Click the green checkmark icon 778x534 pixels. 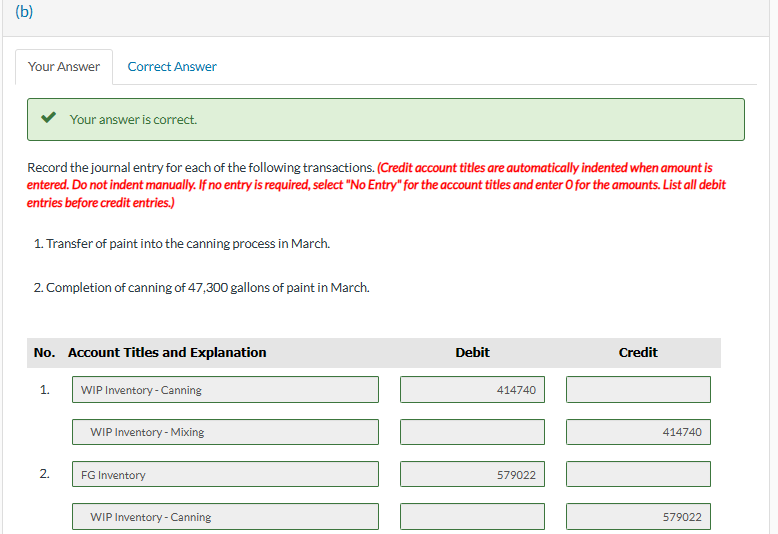(x=49, y=118)
